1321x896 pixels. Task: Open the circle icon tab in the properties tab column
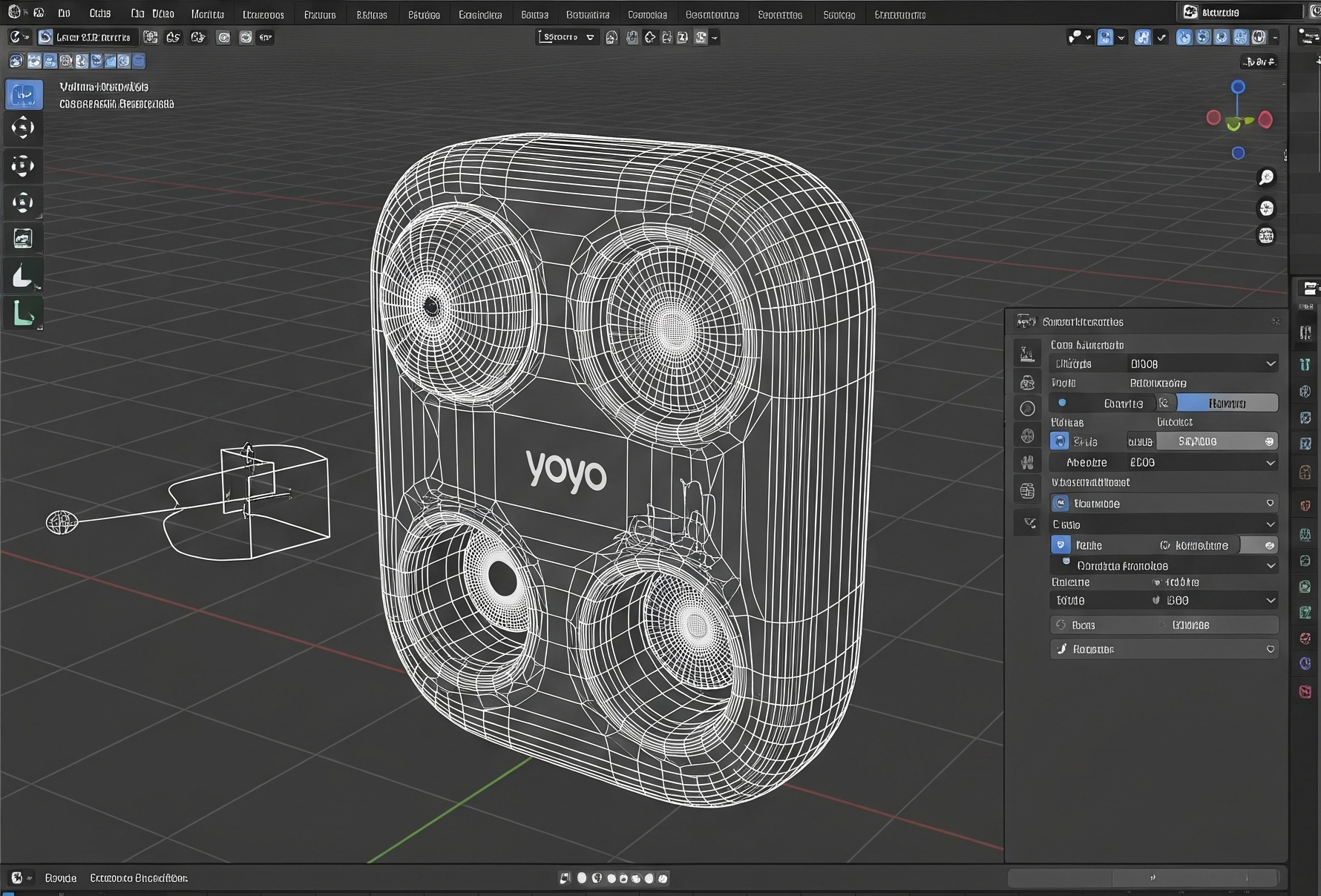[1028, 409]
